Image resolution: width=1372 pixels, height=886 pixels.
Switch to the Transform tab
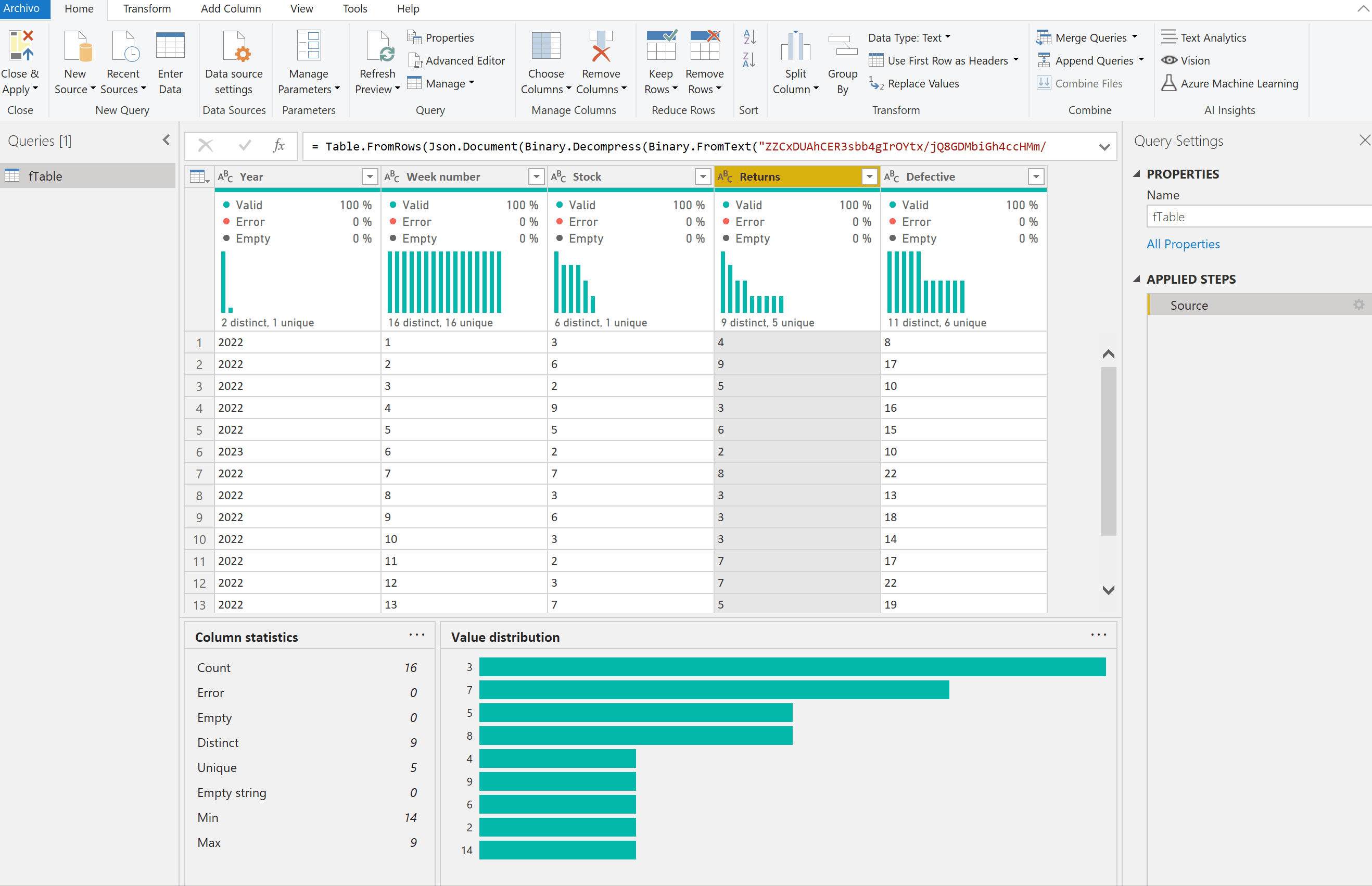[x=147, y=9]
